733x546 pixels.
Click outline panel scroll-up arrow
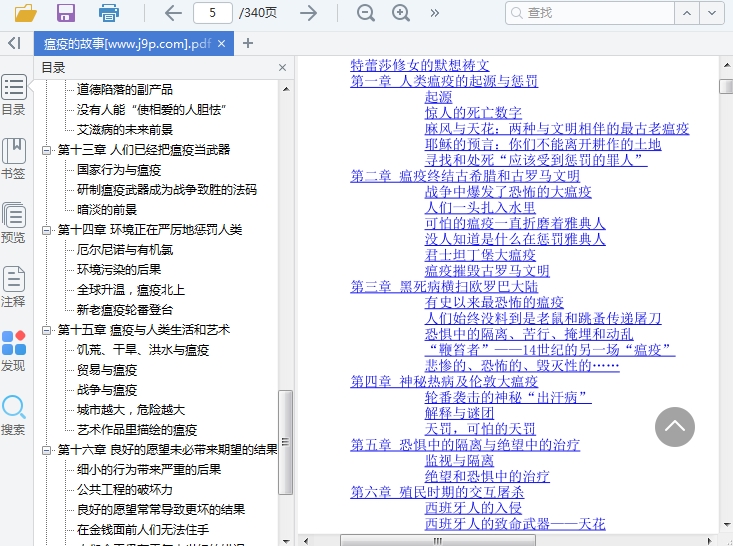[286, 88]
